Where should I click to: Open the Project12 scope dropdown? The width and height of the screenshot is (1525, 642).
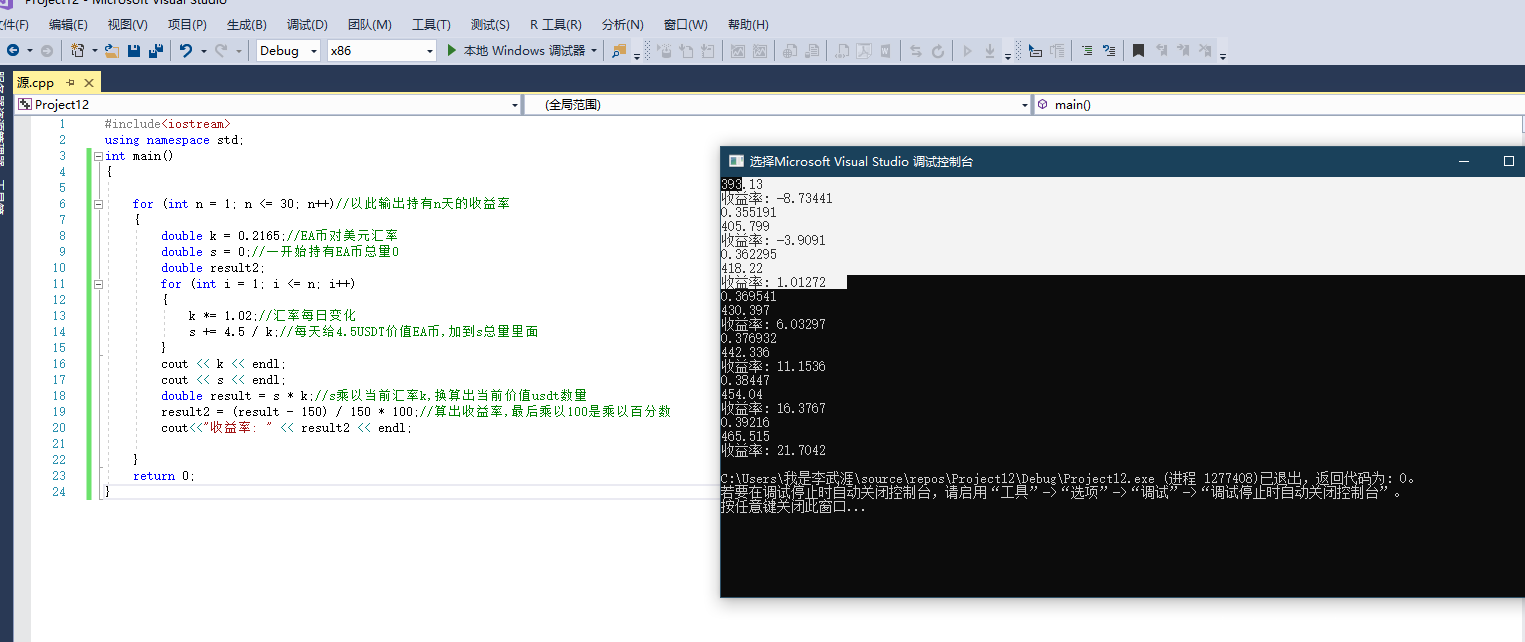coord(270,104)
